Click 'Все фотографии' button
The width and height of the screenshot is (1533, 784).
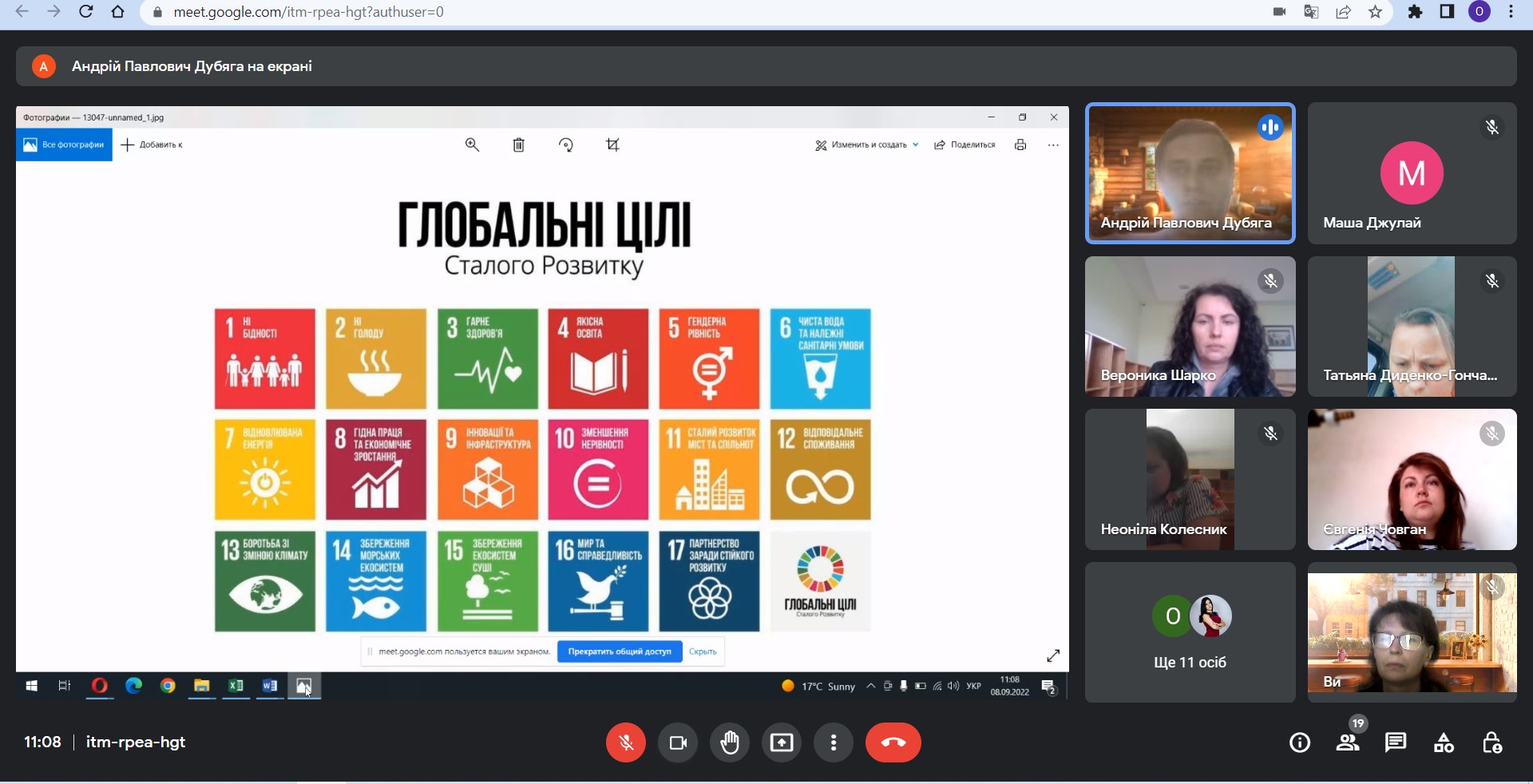click(64, 145)
